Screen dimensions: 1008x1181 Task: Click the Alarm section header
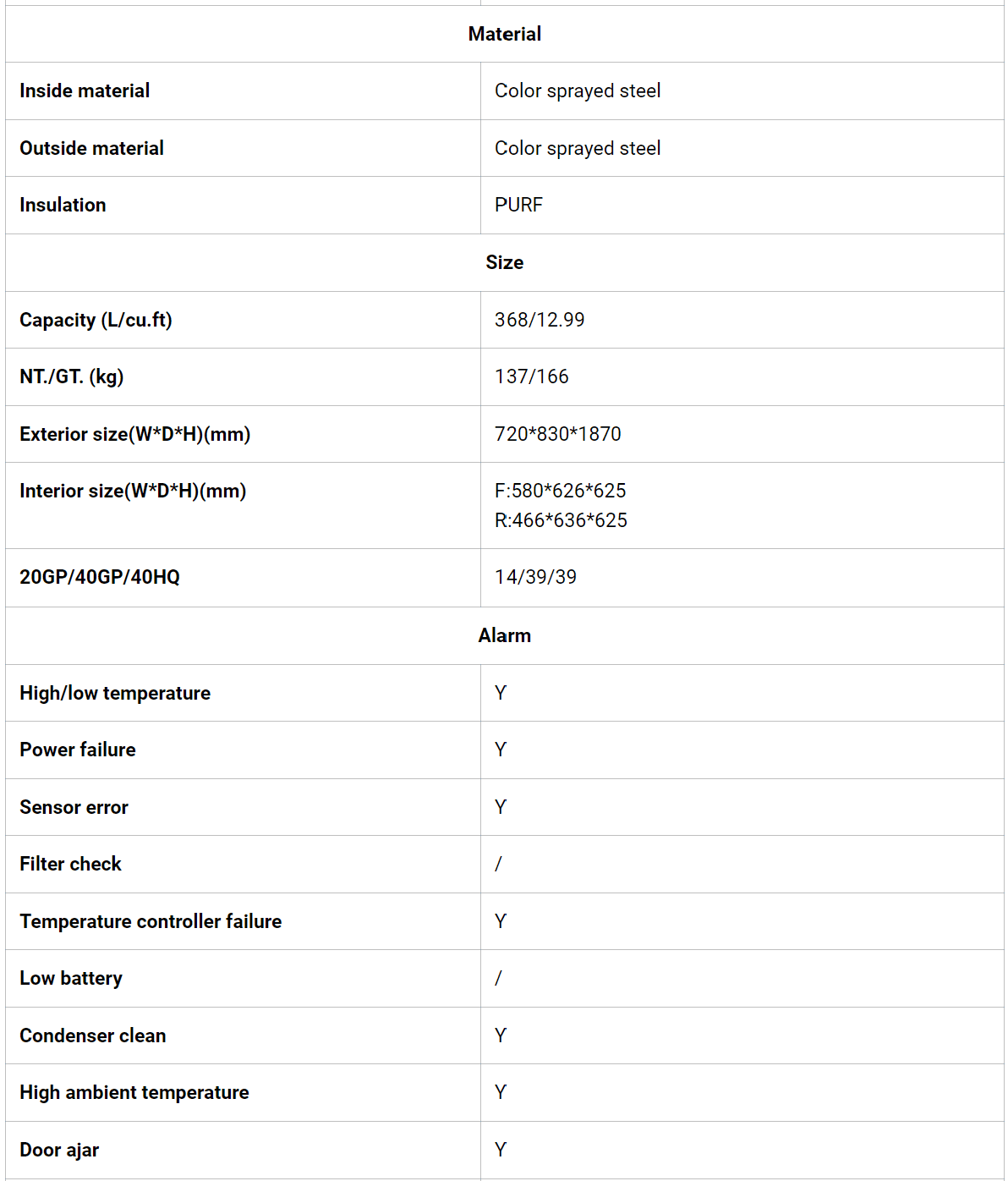click(504, 635)
